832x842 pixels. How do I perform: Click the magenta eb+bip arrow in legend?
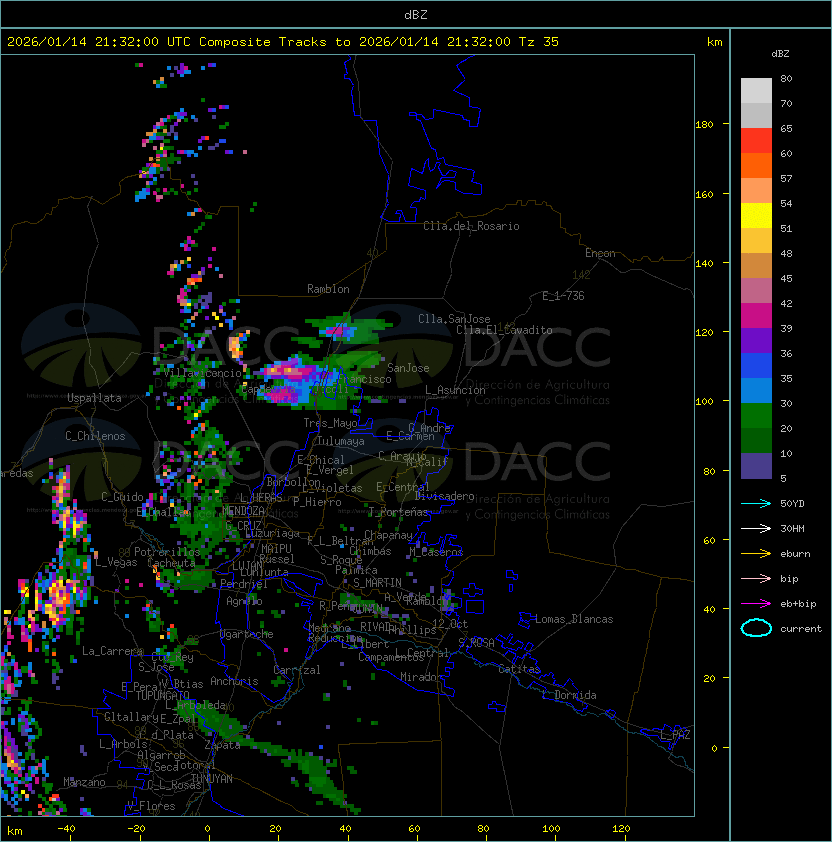[x=756, y=604]
